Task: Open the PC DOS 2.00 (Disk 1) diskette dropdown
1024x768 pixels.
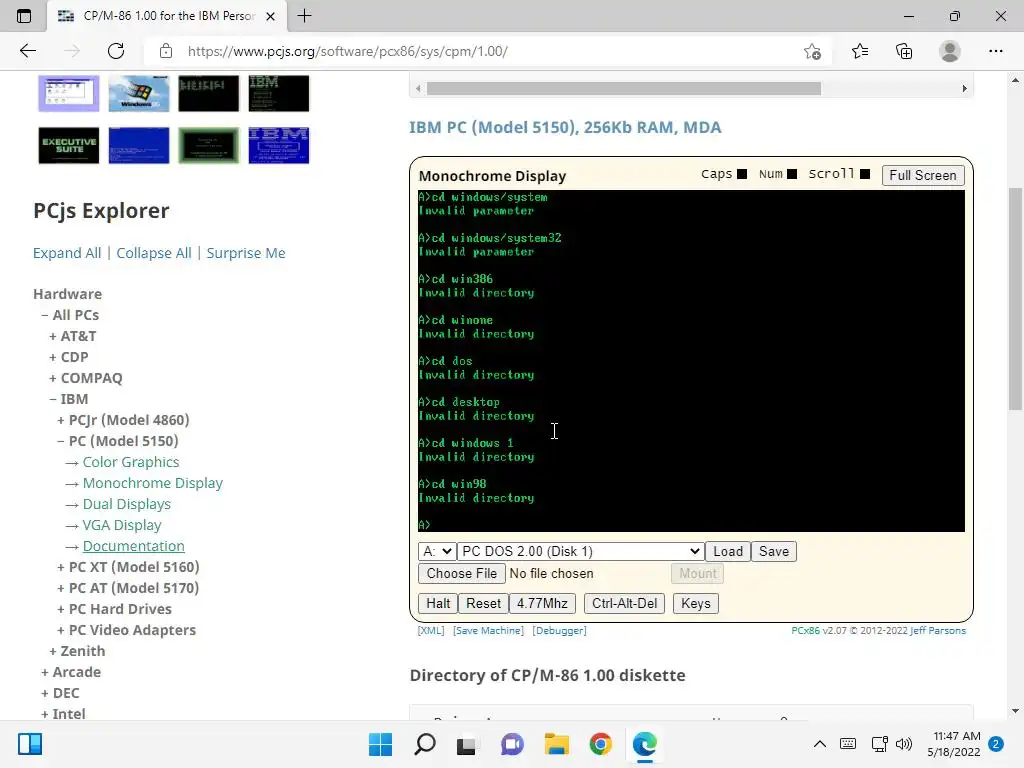Action: [581, 551]
